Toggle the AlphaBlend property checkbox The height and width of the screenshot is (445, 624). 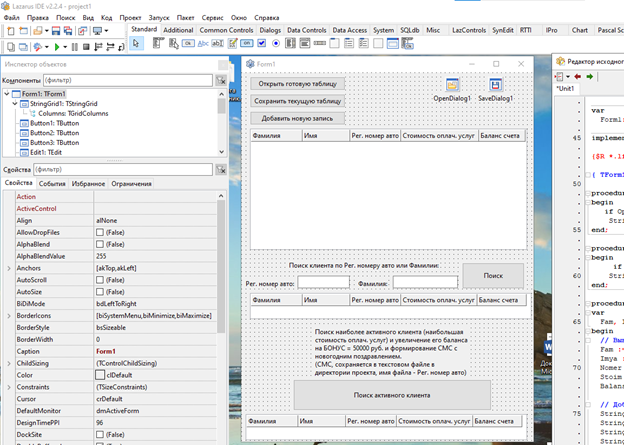99,244
